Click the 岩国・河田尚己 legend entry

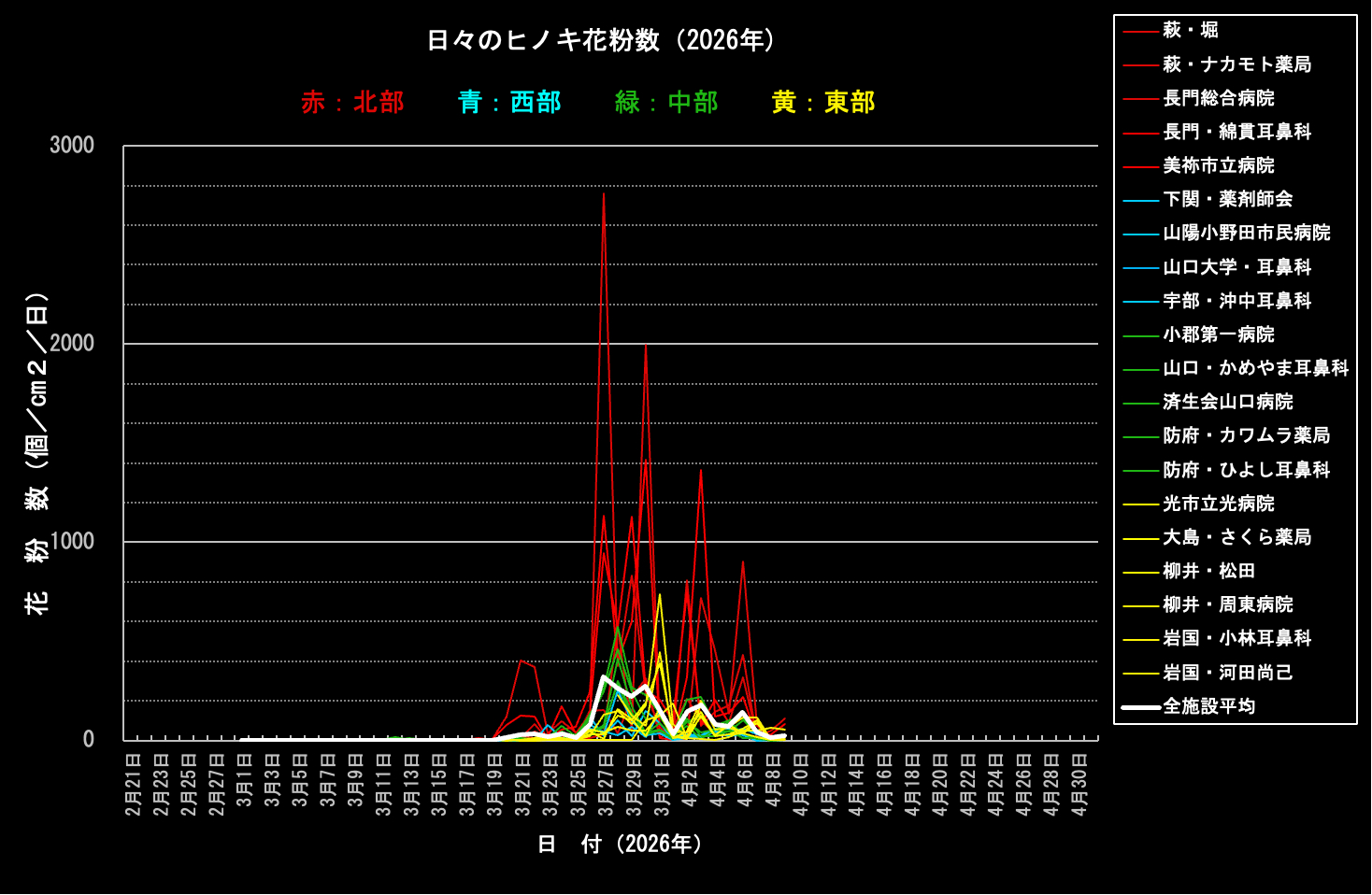(x=1227, y=673)
